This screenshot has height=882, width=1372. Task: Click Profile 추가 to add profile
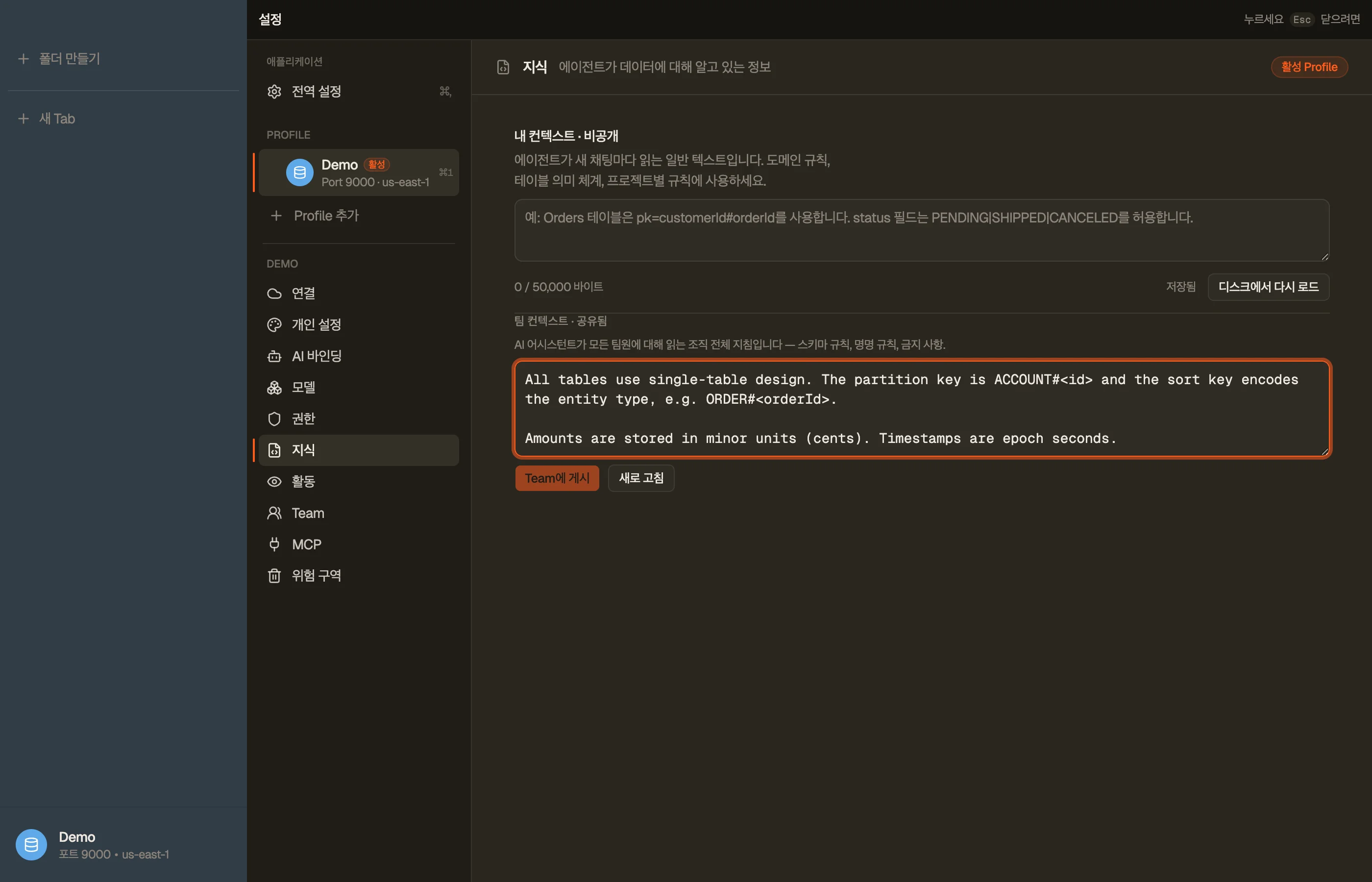click(359, 216)
